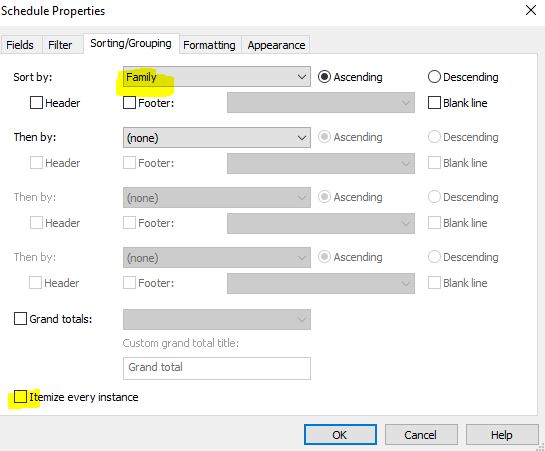The height and width of the screenshot is (451, 545).
Task: Open the Grand totals dropdown
Action: click(217, 319)
